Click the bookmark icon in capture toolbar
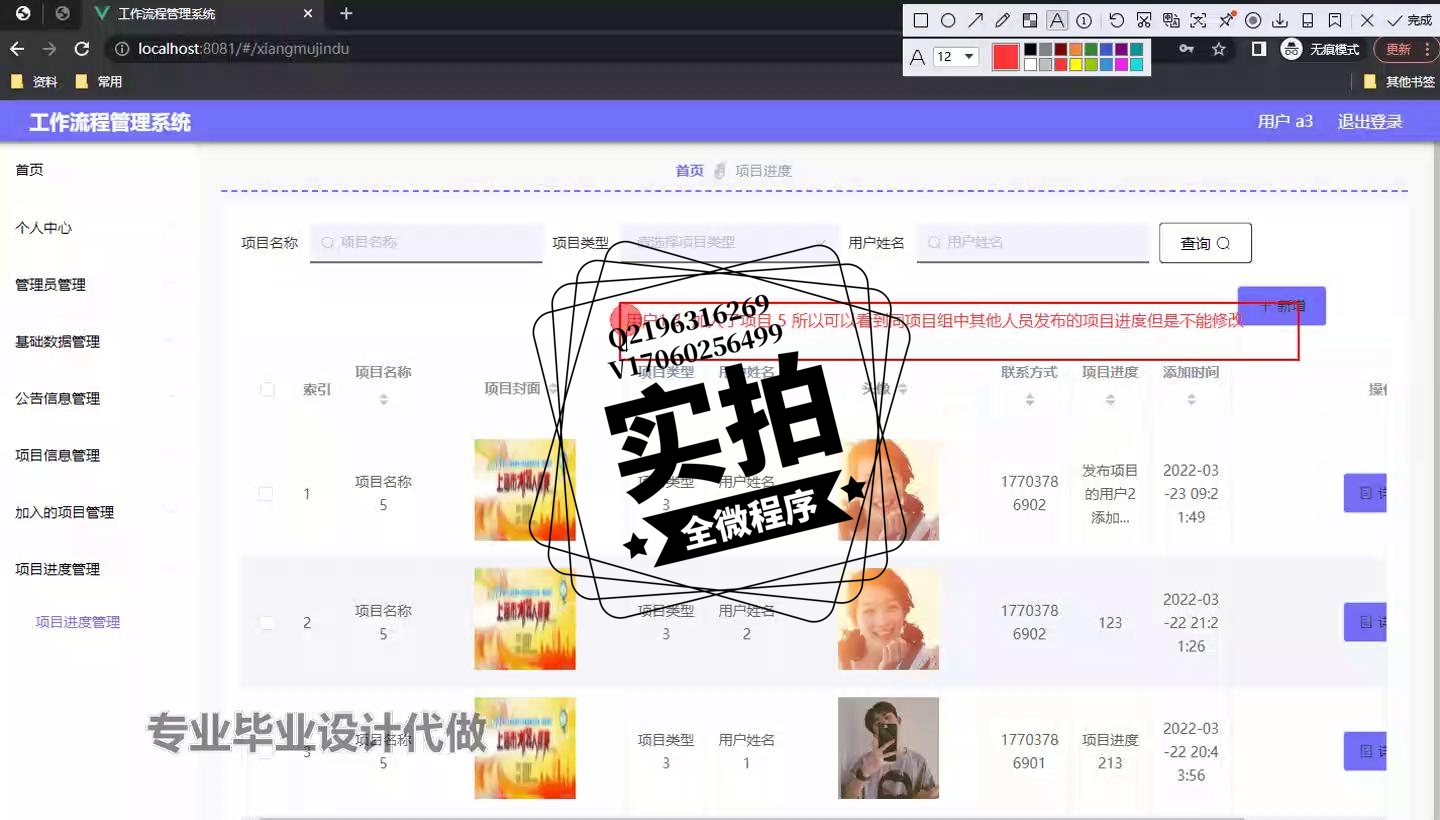 coord(1335,20)
